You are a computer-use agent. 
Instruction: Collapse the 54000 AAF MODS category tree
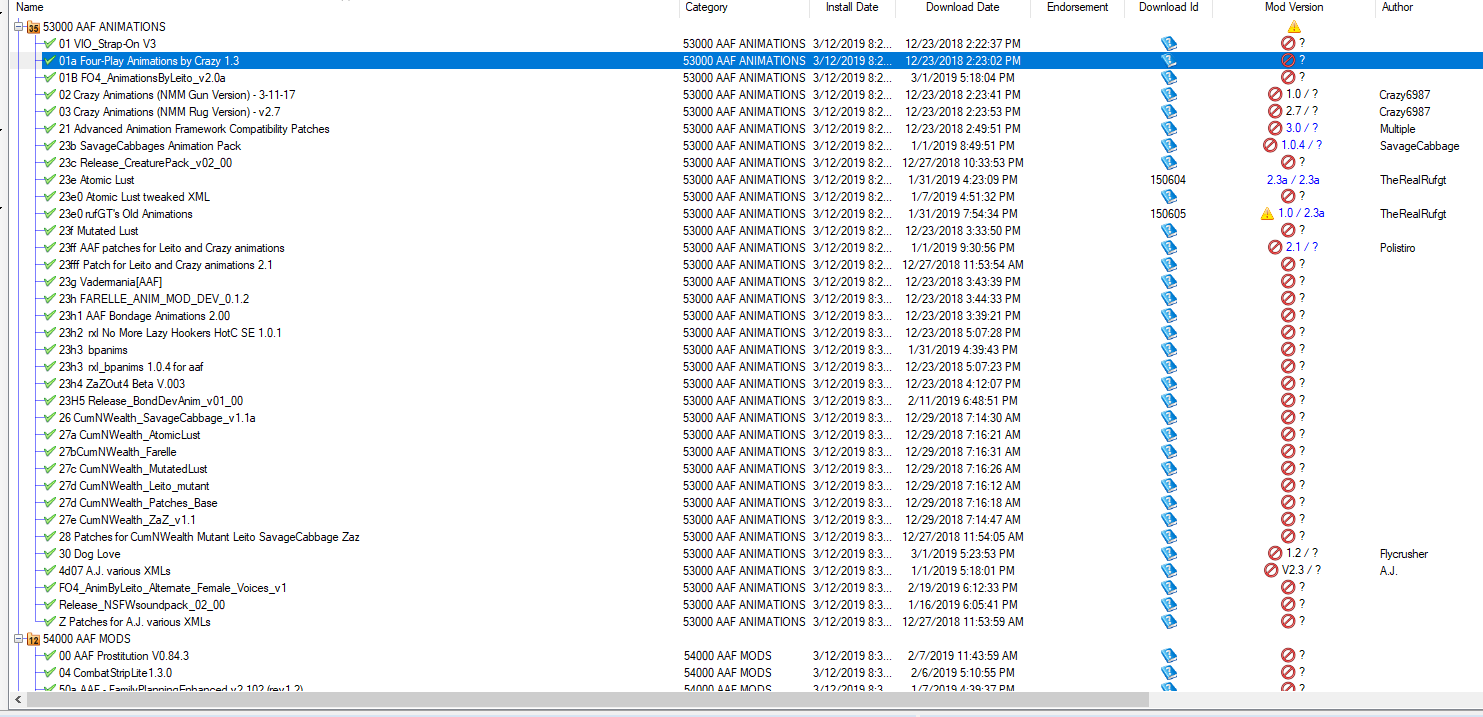coord(18,639)
